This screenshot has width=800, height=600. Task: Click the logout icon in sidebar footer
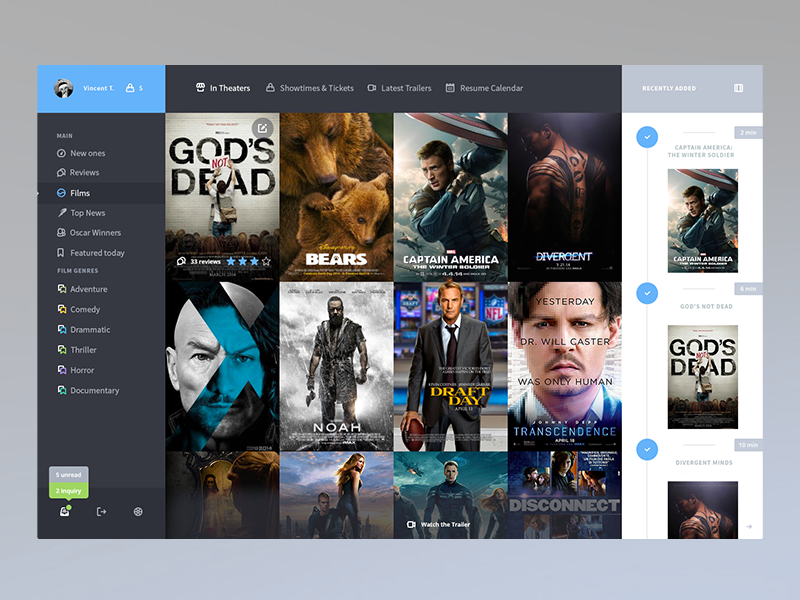102,511
